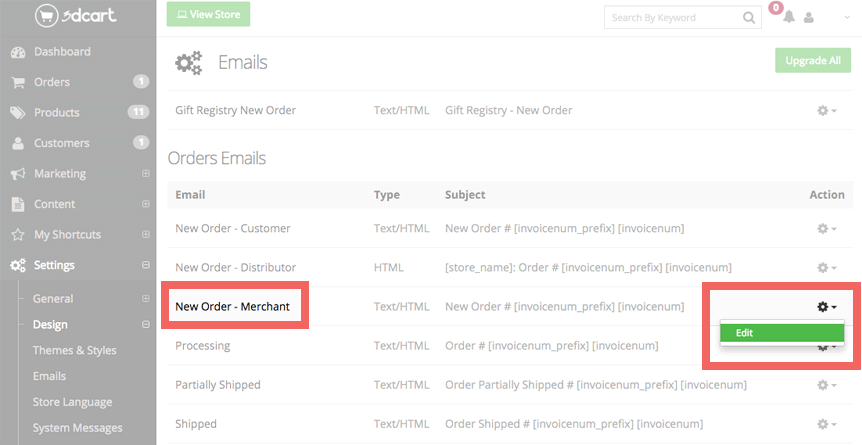Collapse the Design submenu

click(x=146, y=324)
